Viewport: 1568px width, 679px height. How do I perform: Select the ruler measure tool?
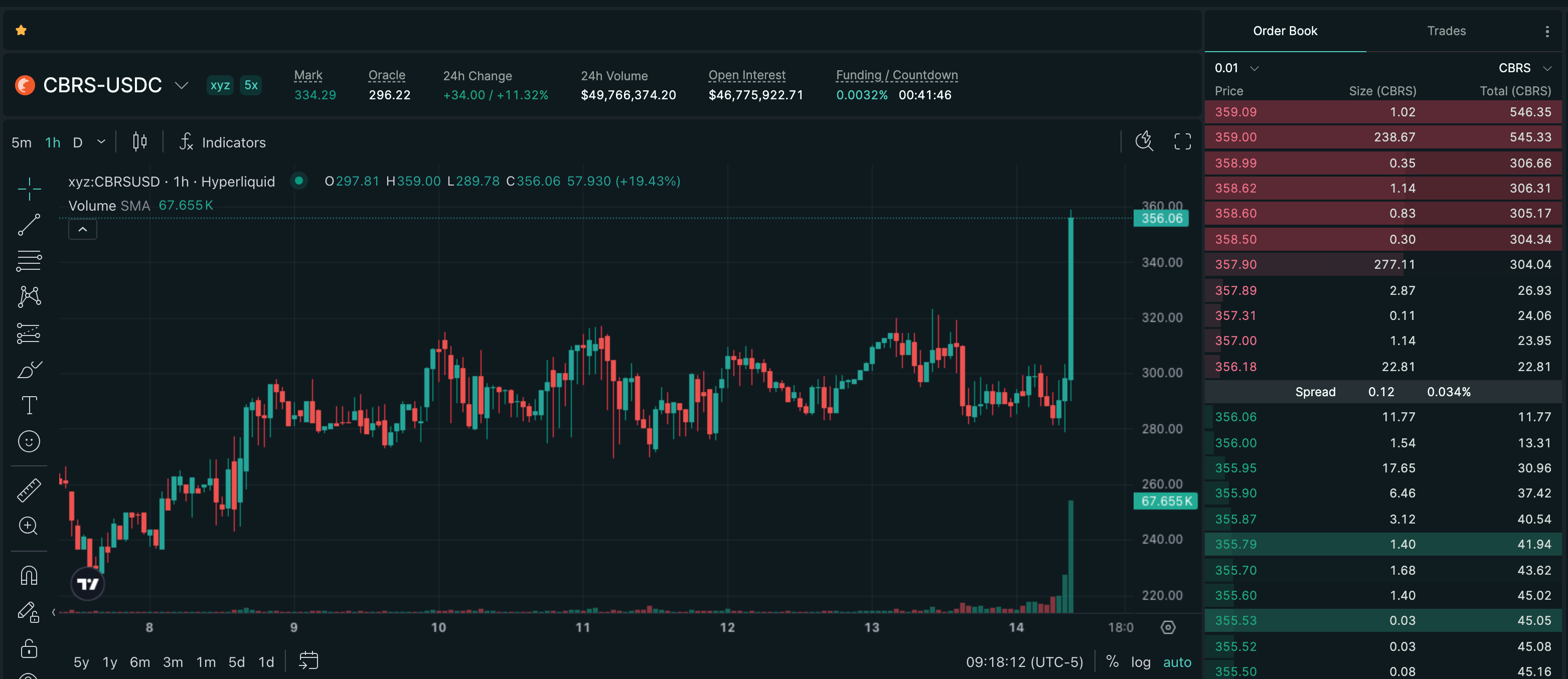pos(29,490)
